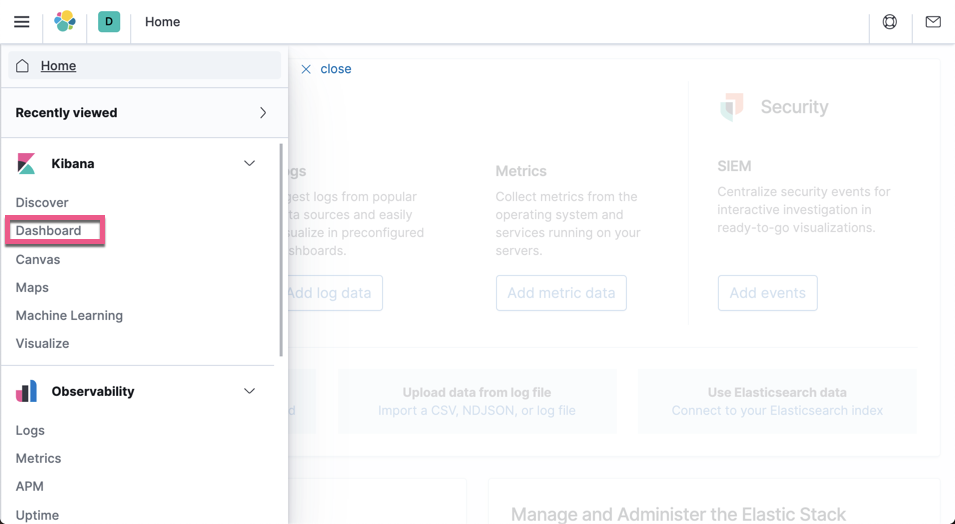Click the Home breadcrumb in header

click(163, 22)
